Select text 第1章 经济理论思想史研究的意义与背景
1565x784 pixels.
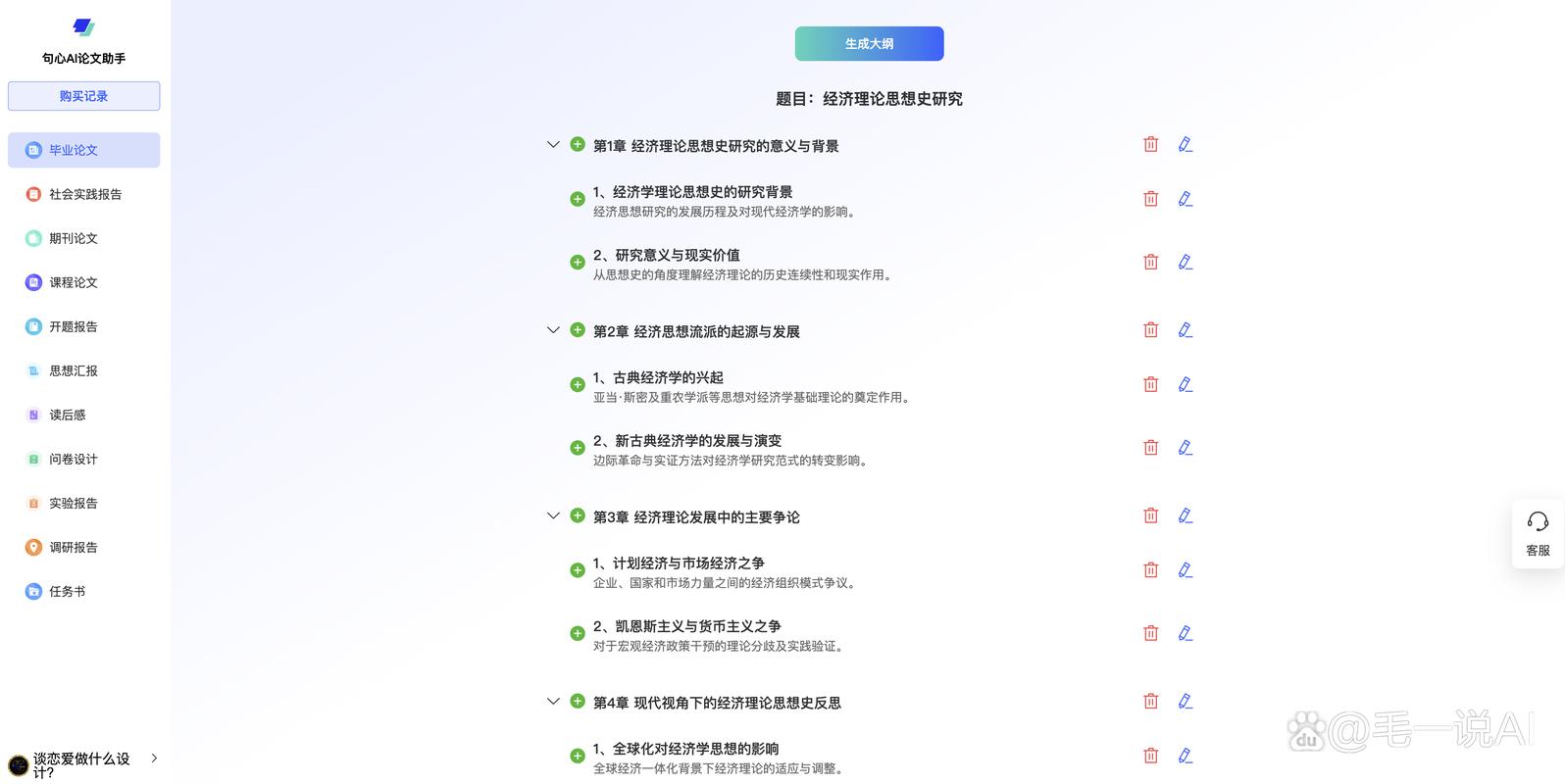[716, 146]
